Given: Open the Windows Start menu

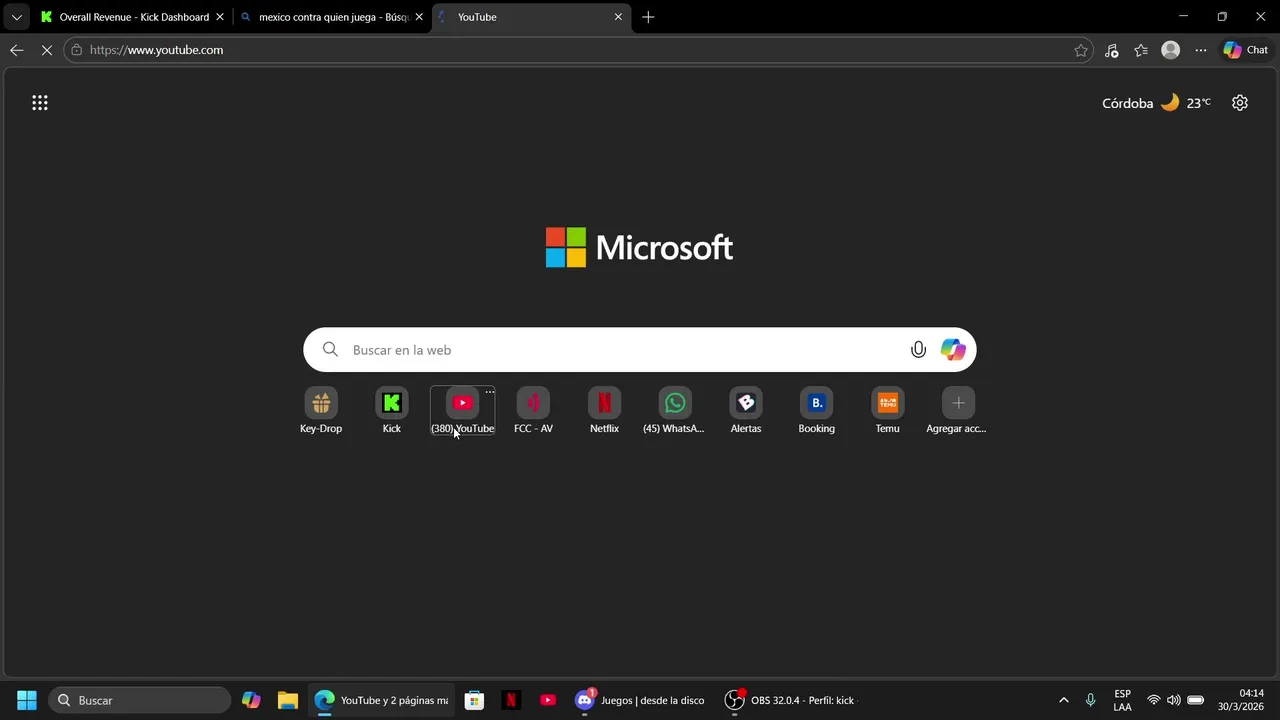Looking at the screenshot, I should (x=27, y=700).
